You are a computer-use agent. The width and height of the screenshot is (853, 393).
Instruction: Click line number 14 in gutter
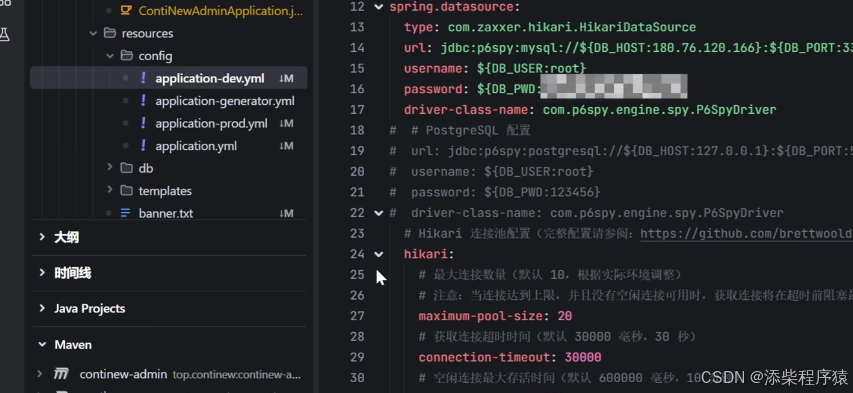[357, 48]
